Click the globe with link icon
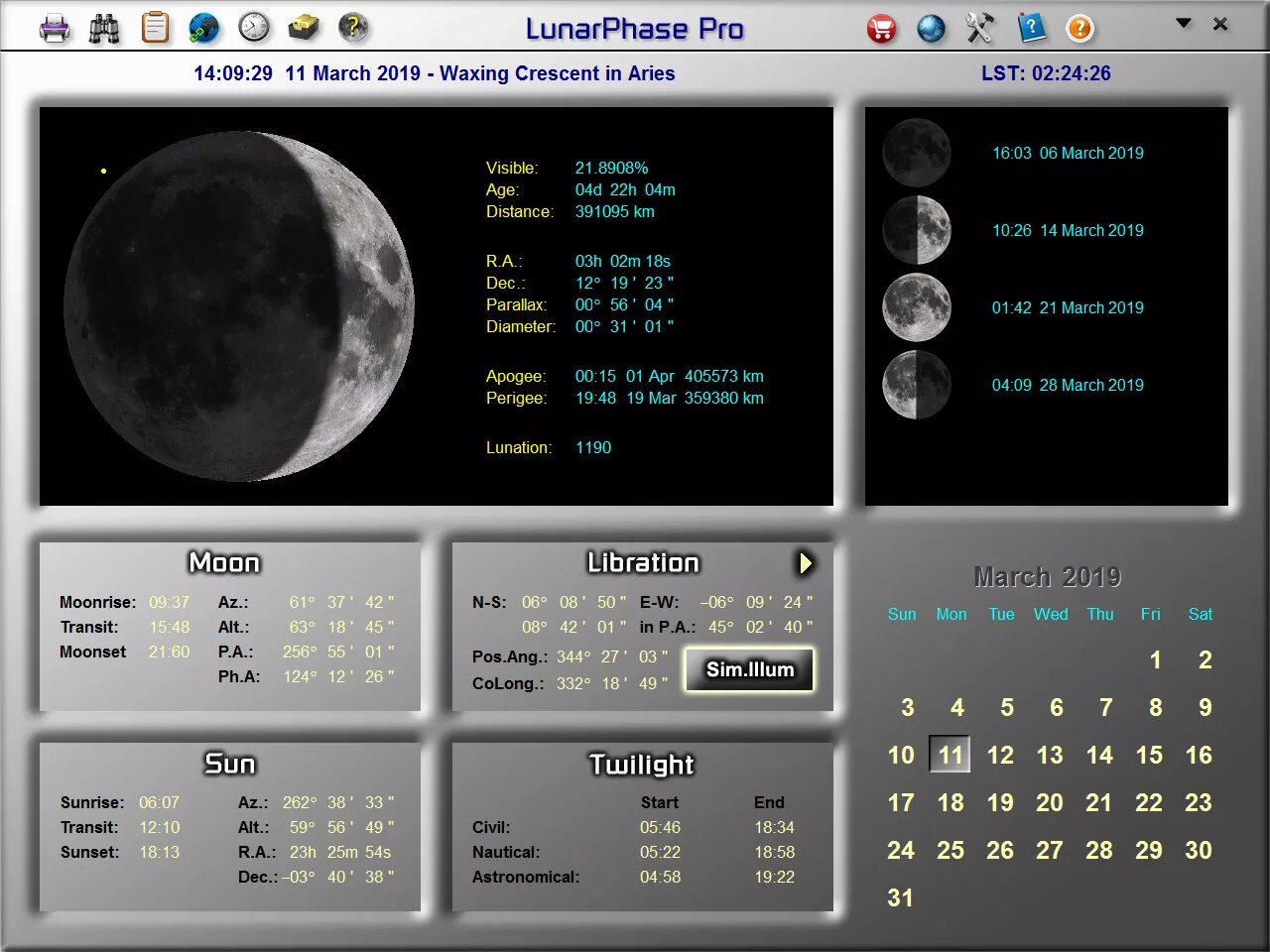Viewport: 1270px width, 952px height. click(204, 28)
